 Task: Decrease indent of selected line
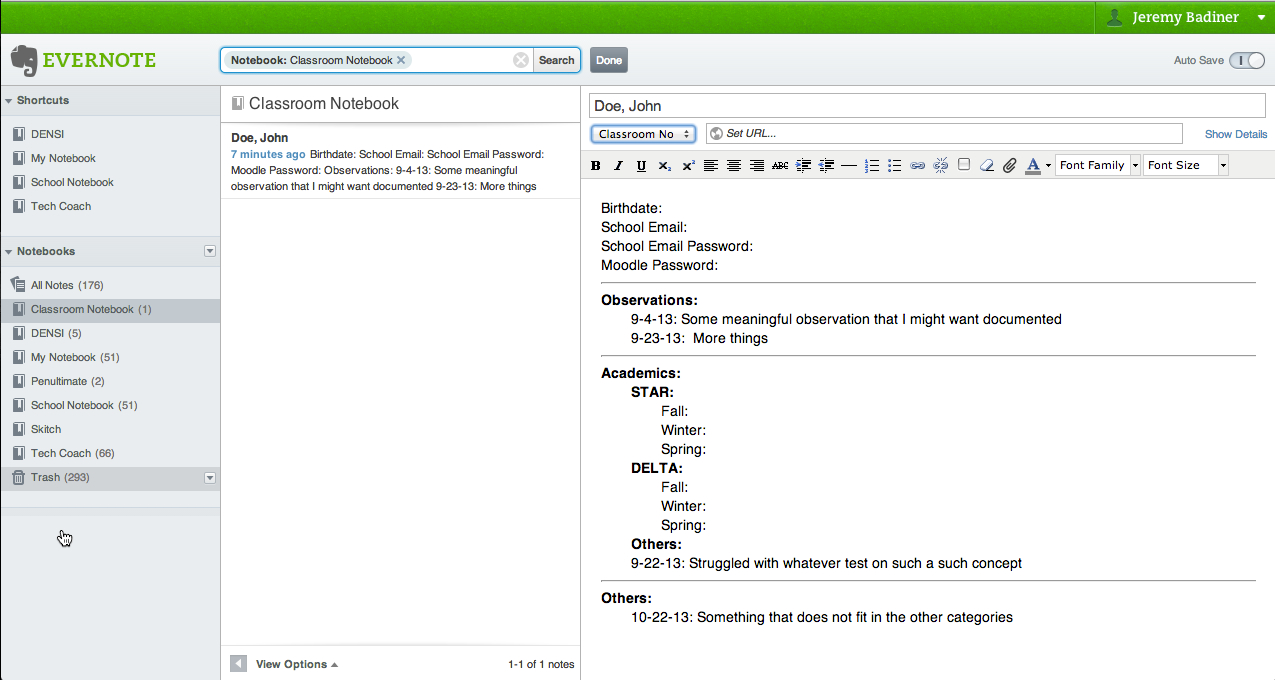pos(826,166)
